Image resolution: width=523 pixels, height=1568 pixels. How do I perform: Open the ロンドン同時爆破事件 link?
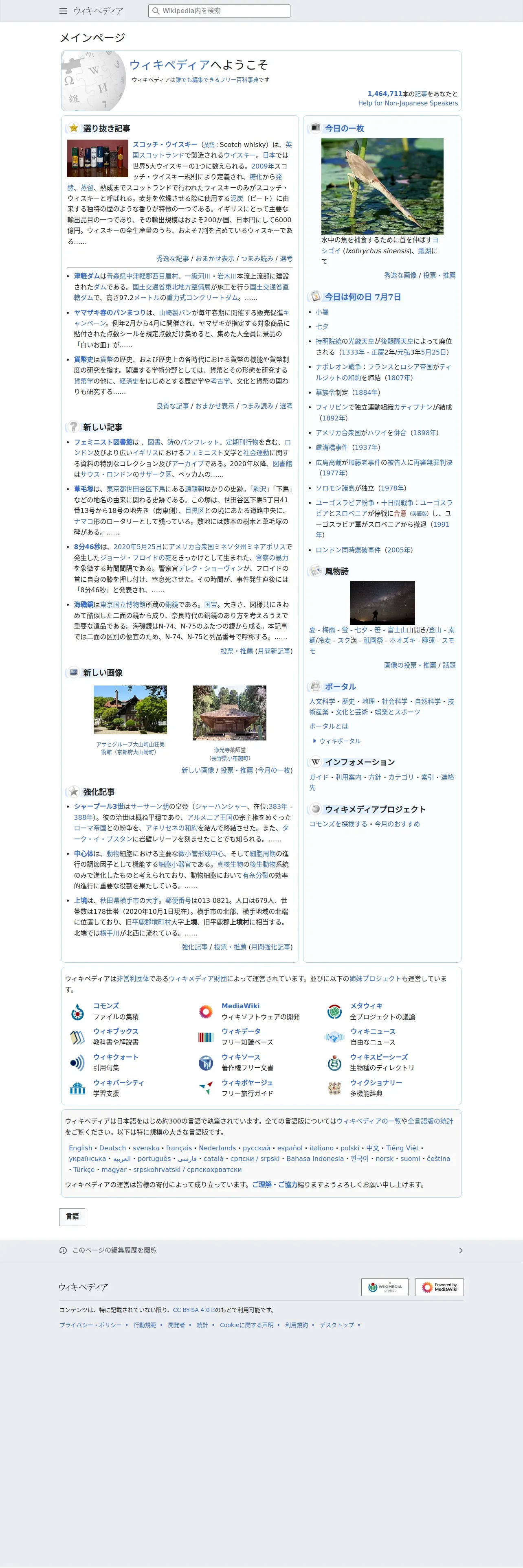tap(348, 550)
